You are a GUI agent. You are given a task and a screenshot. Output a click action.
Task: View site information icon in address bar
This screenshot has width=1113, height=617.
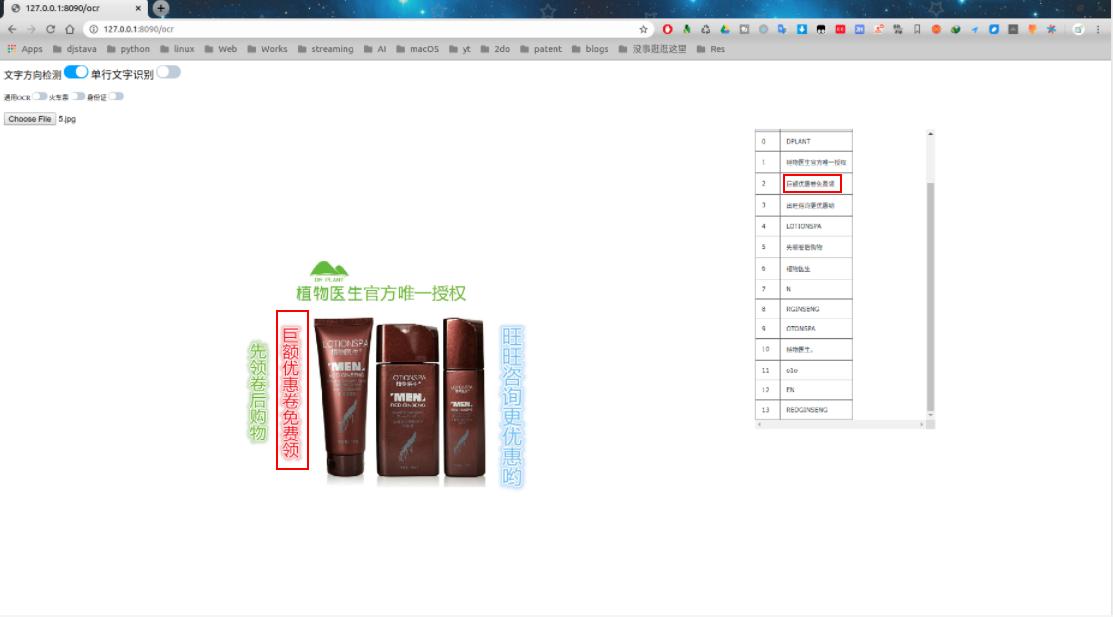[93, 29]
